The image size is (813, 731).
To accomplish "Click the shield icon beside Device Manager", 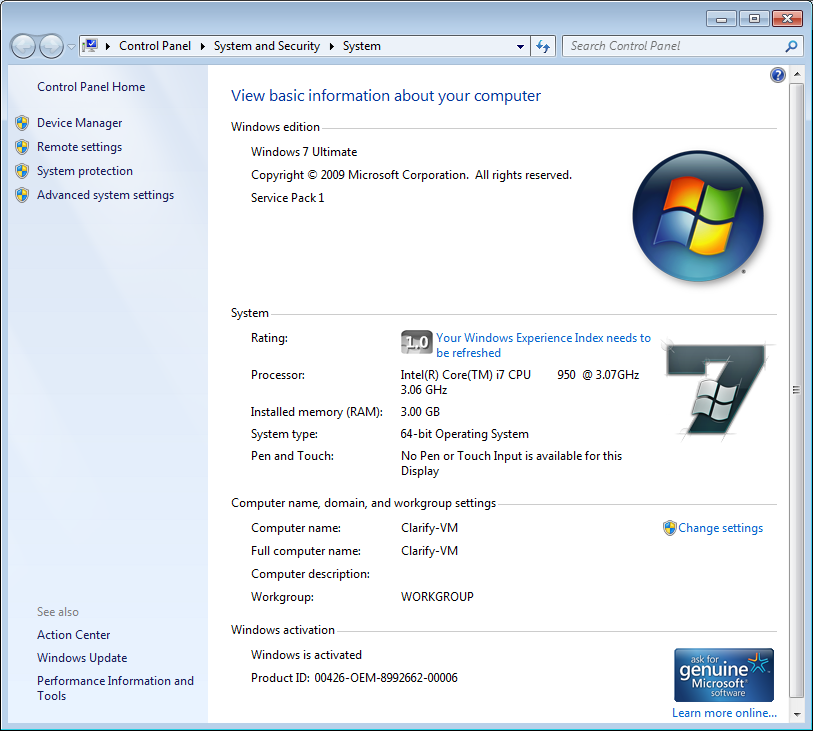I will [x=22, y=123].
